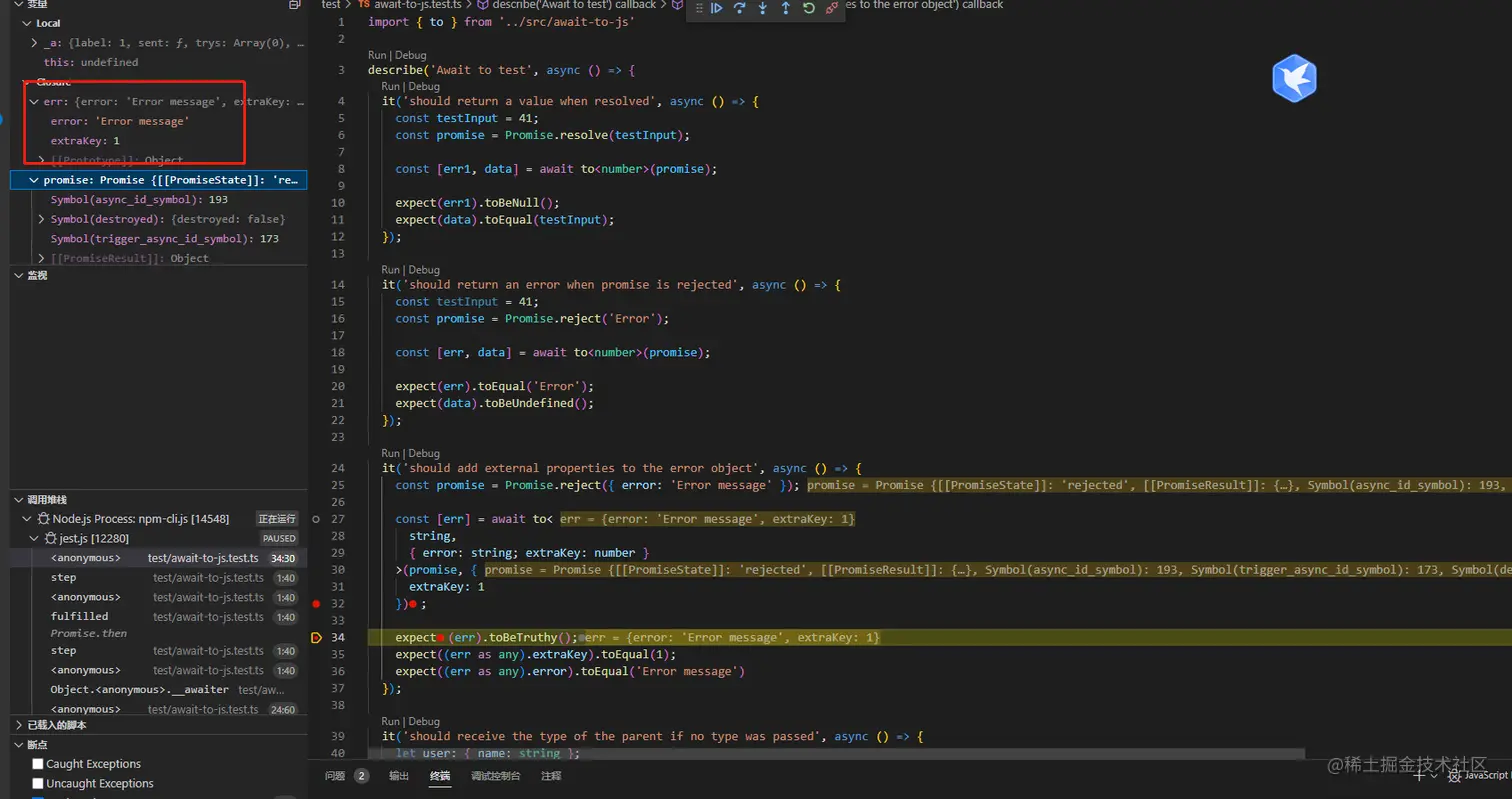Expand the [[PromiseResult]] entry
Viewport: 1512px width, 799px height.
pos(41,258)
